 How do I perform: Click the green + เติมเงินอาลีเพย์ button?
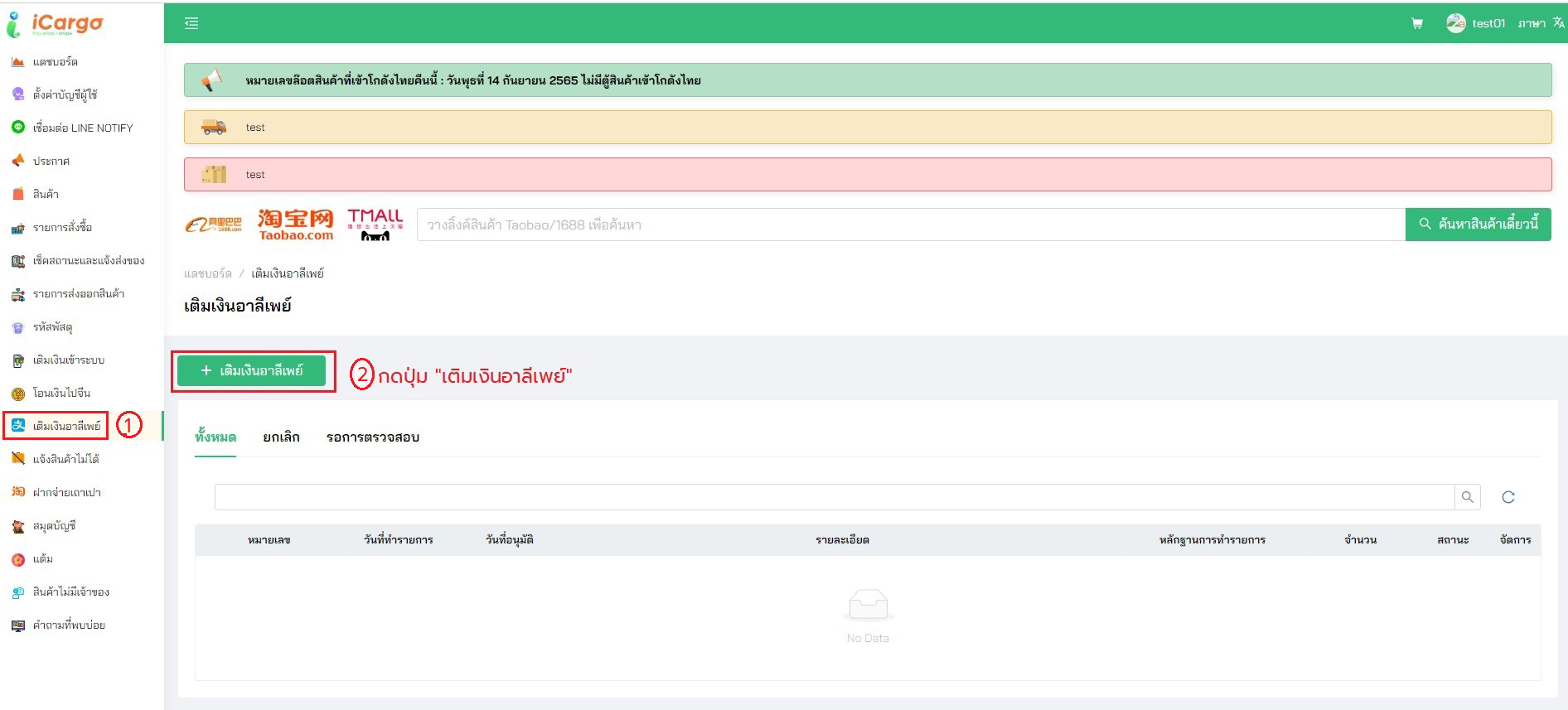pyautogui.click(x=252, y=370)
